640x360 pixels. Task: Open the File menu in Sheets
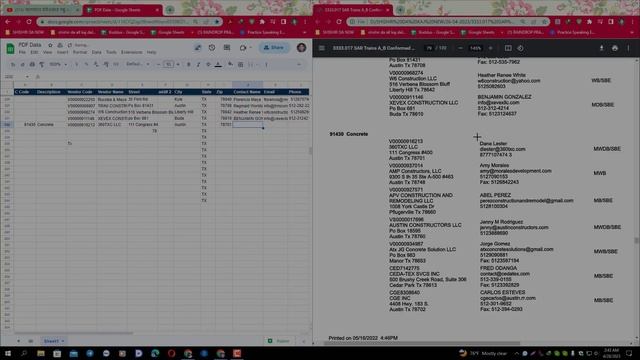coord(22,53)
